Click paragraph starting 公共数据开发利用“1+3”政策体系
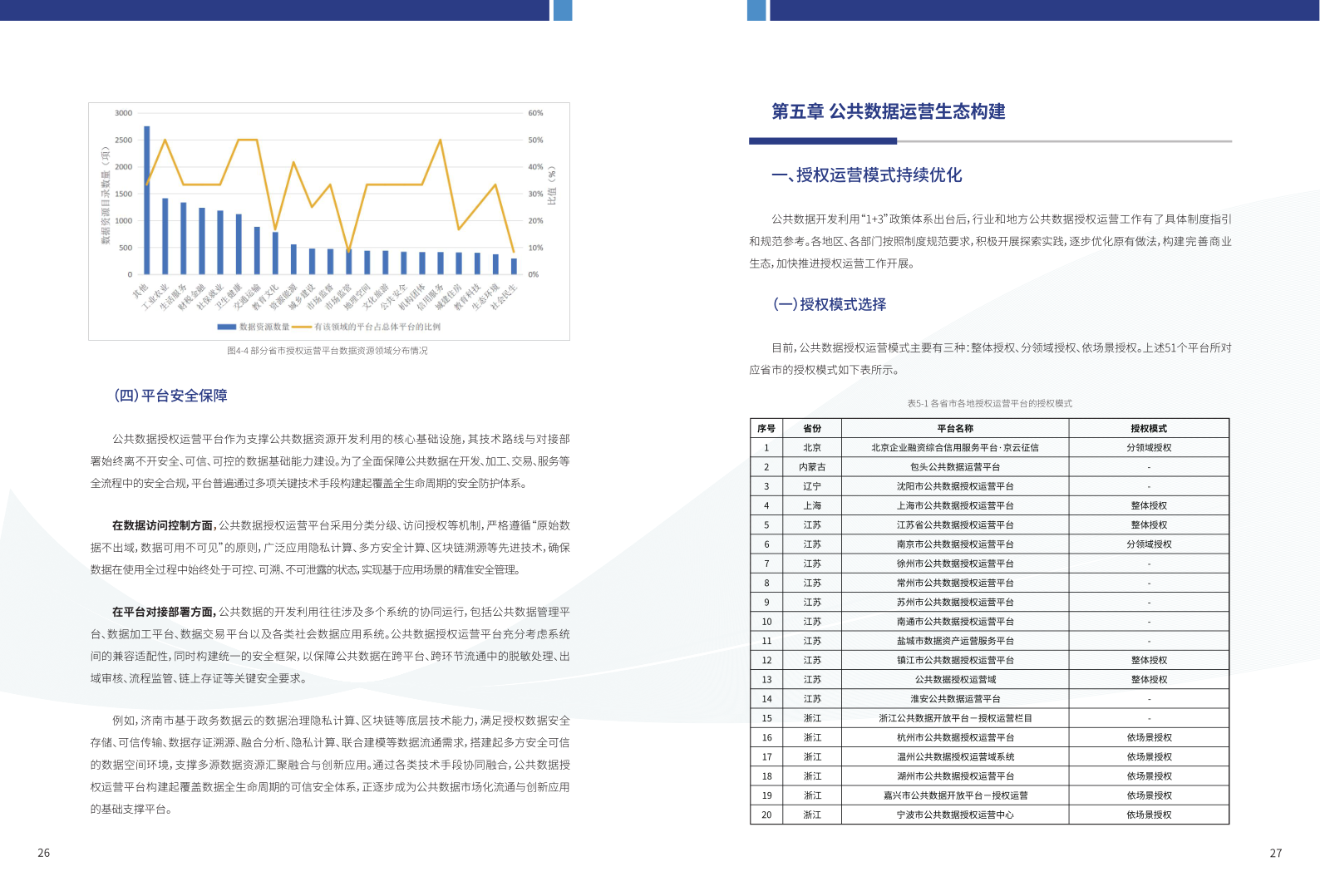The height and width of the screenshot is (896, 1320). coord(990,241)
